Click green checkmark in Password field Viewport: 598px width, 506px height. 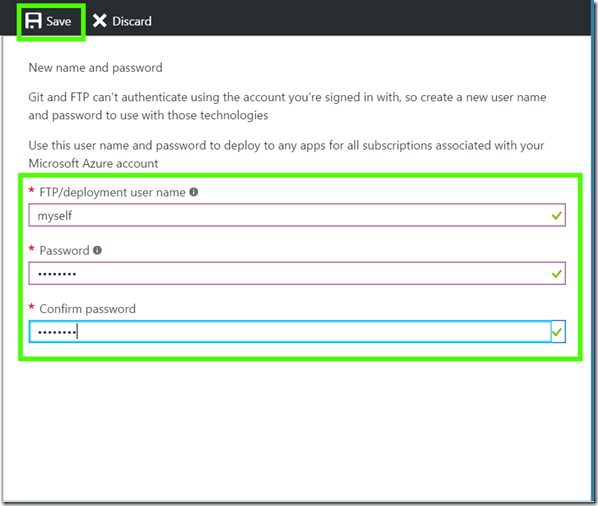tap(557, 274)
